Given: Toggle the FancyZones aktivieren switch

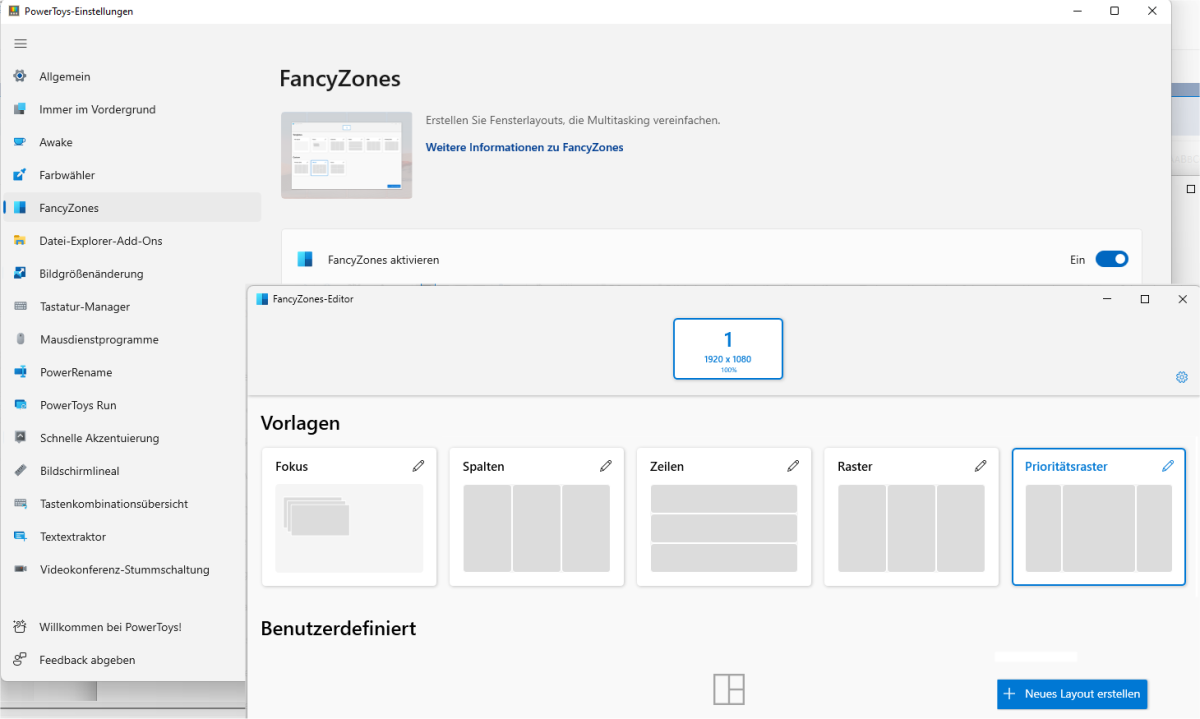Looking at the screenshot, I should tap(1111, 259).
